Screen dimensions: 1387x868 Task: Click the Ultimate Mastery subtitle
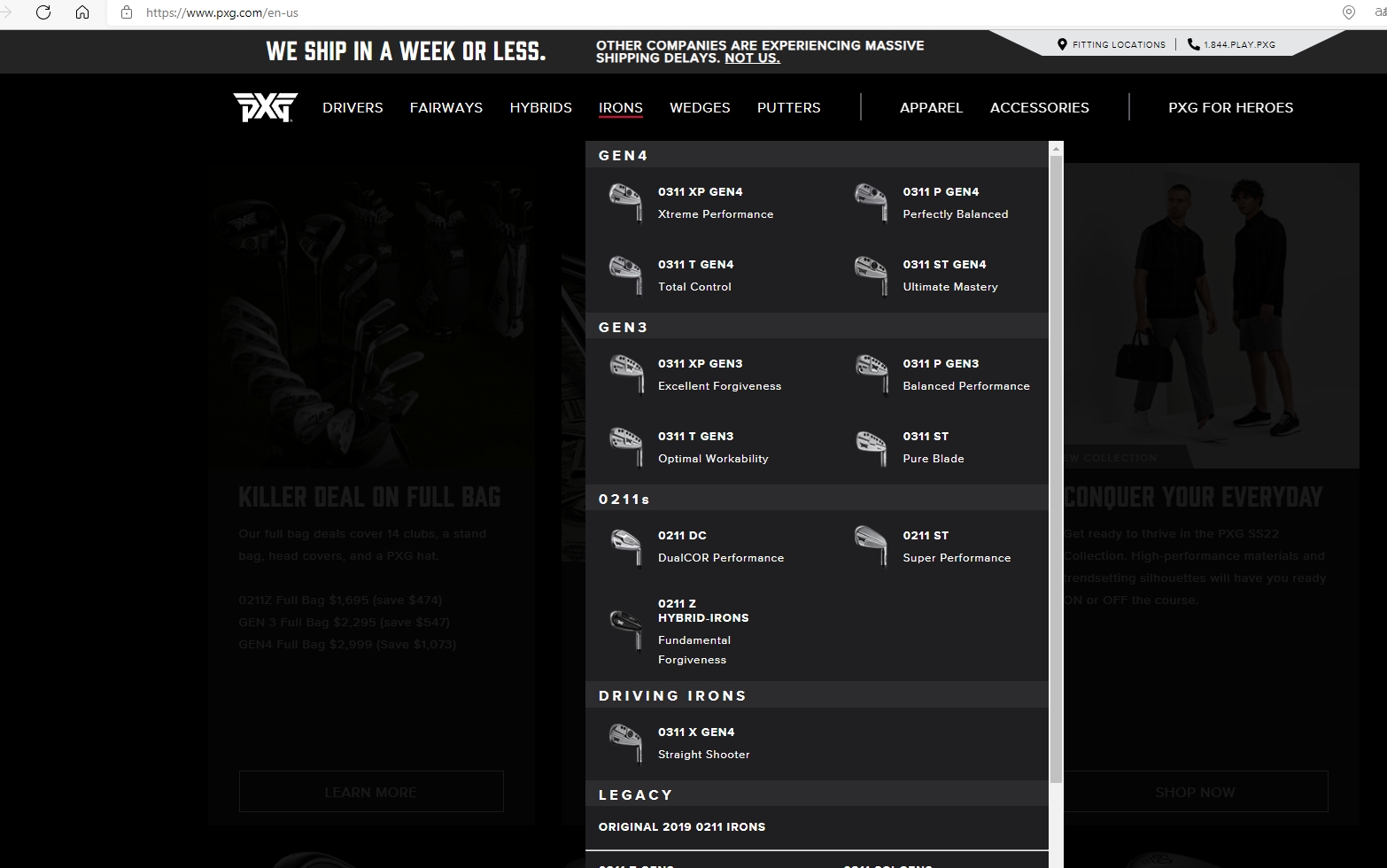950,287
